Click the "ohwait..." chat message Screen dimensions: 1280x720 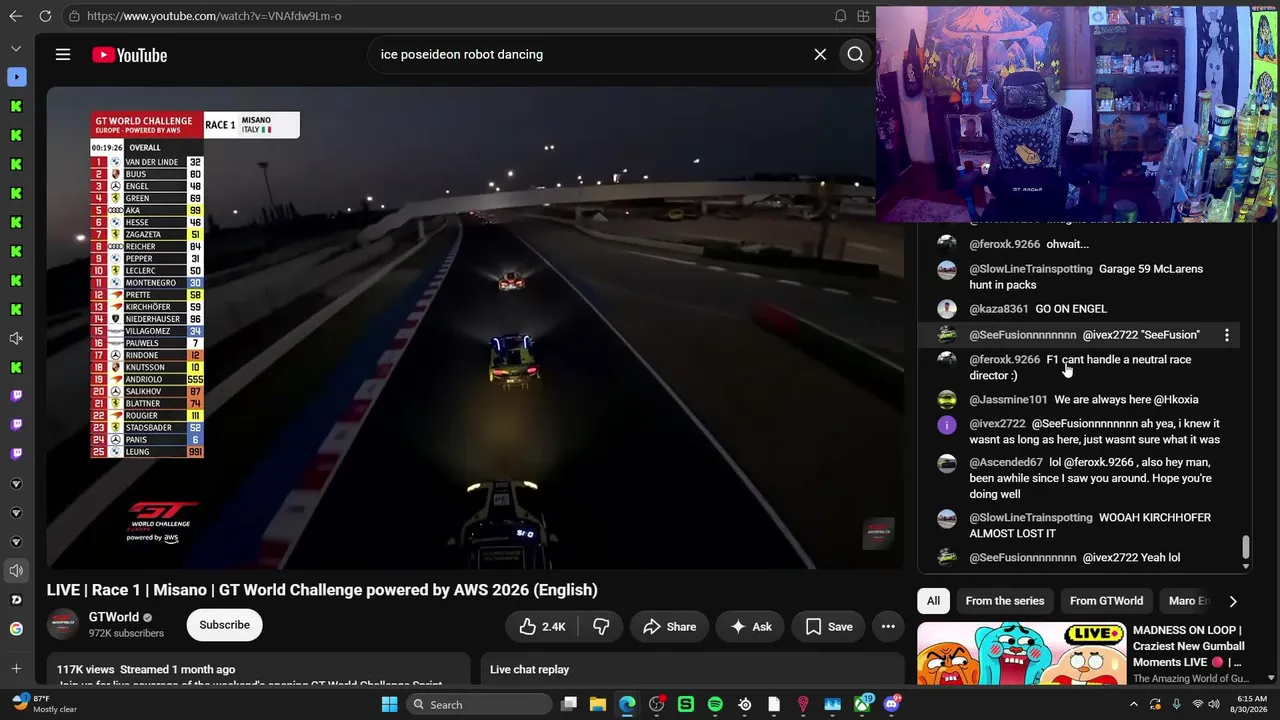tap(1068, 244)
